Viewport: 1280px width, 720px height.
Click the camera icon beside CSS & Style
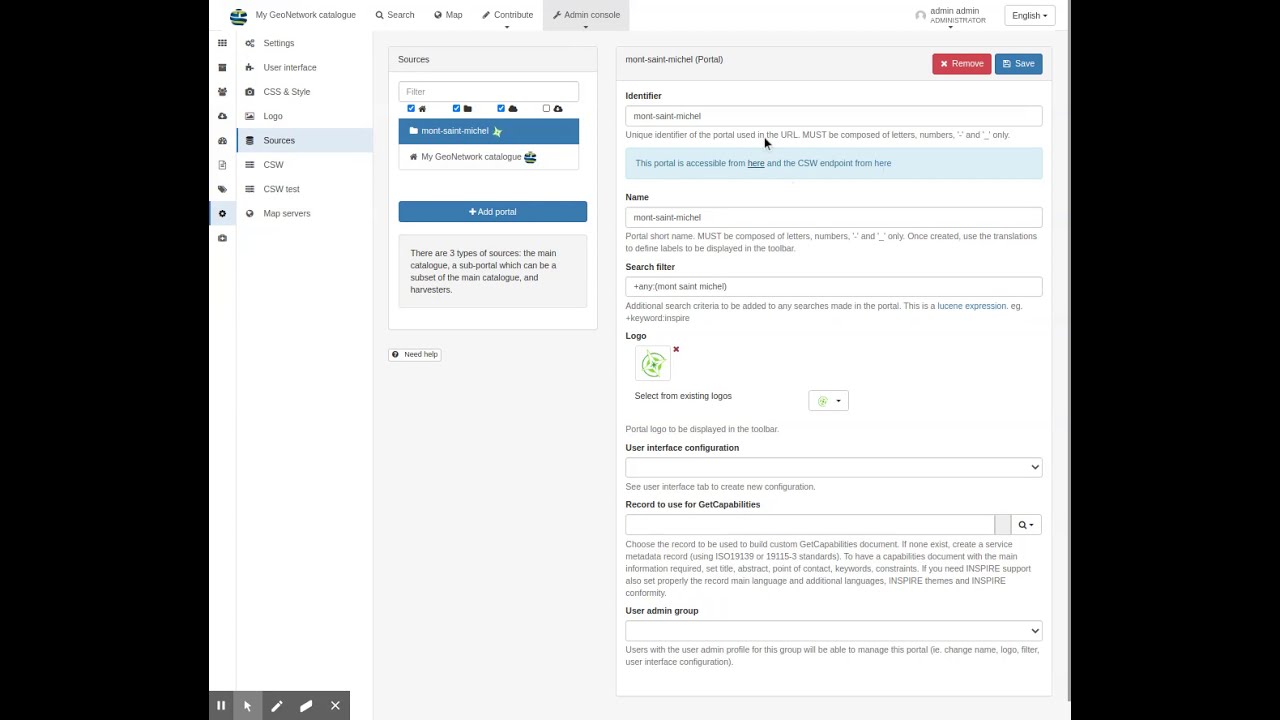tap(250, 92)
